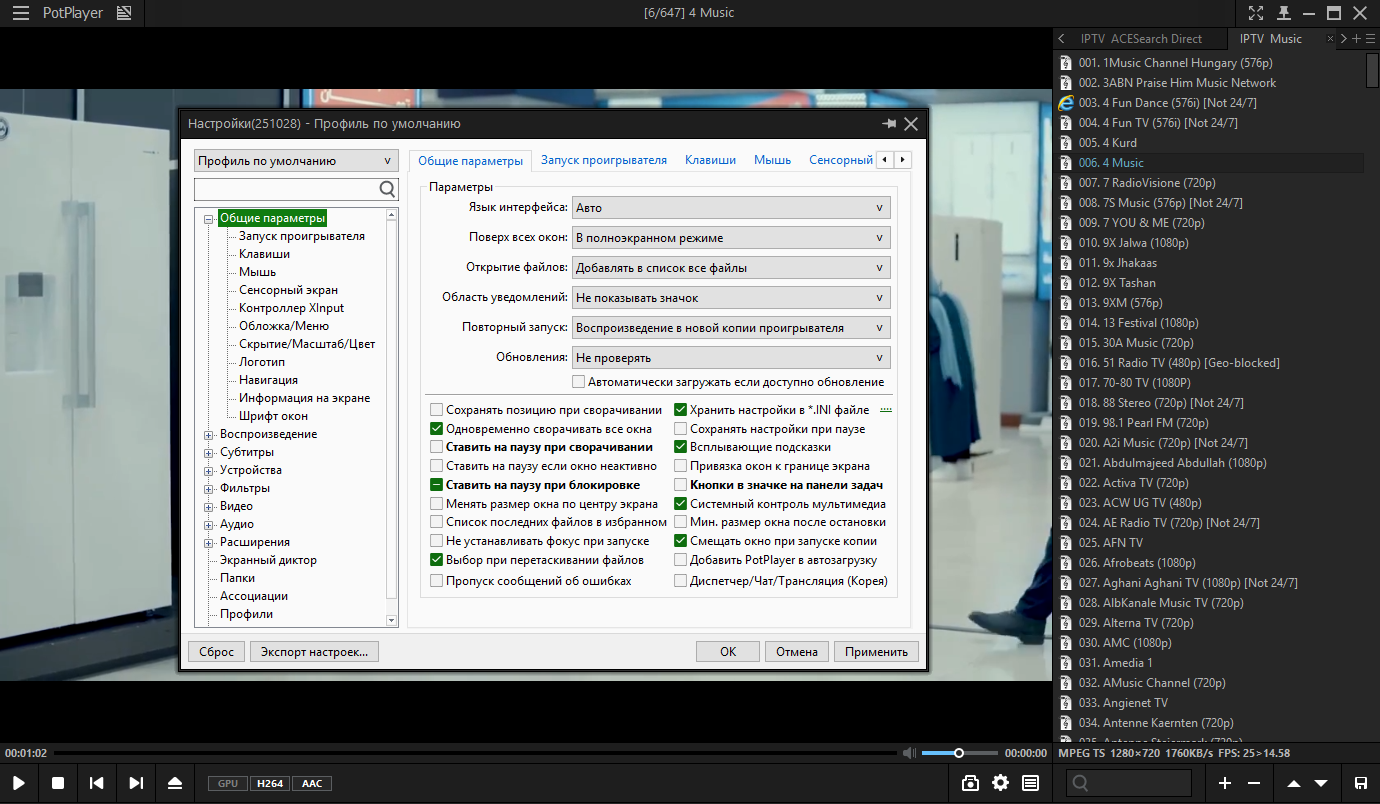The width and height of the screenshot is (1380, 804).
Task: Move the playlist item down
Action: point(1321,783)
